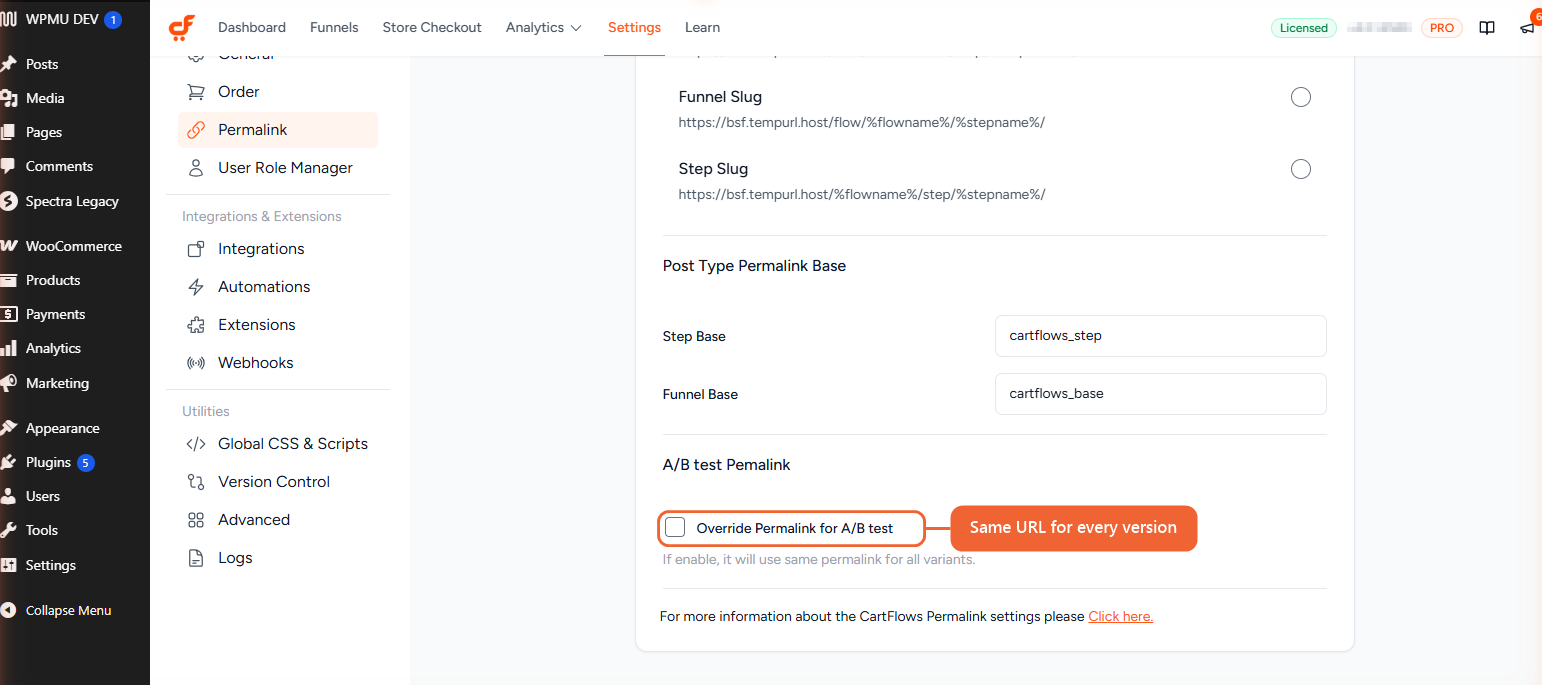
Task: Click the Funnel Base input field
Action: (x=1161, y=394)
